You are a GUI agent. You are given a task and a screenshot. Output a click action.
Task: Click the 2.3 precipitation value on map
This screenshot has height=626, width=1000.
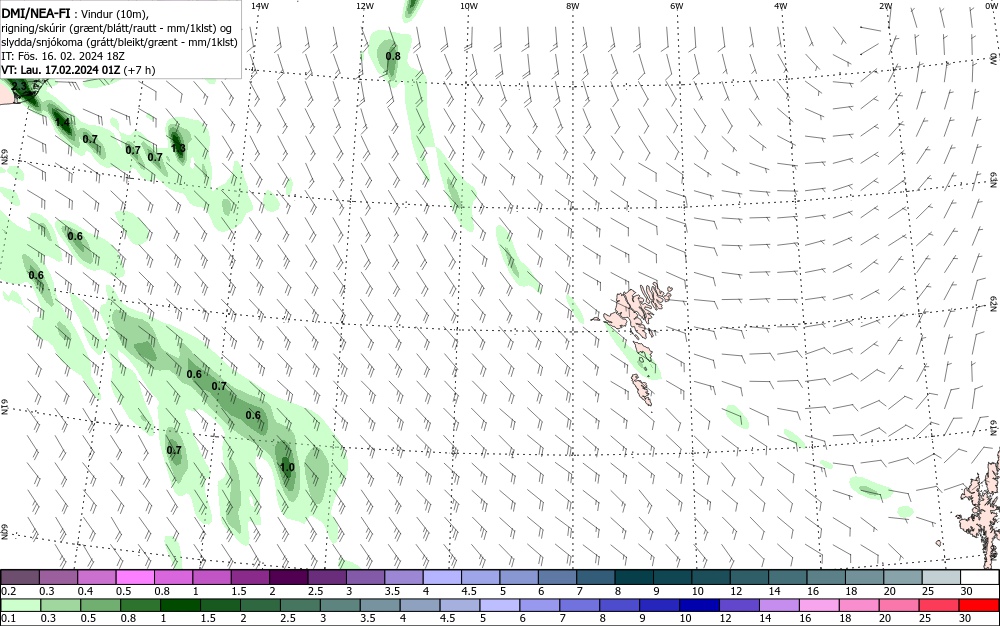tap(19, 87)
